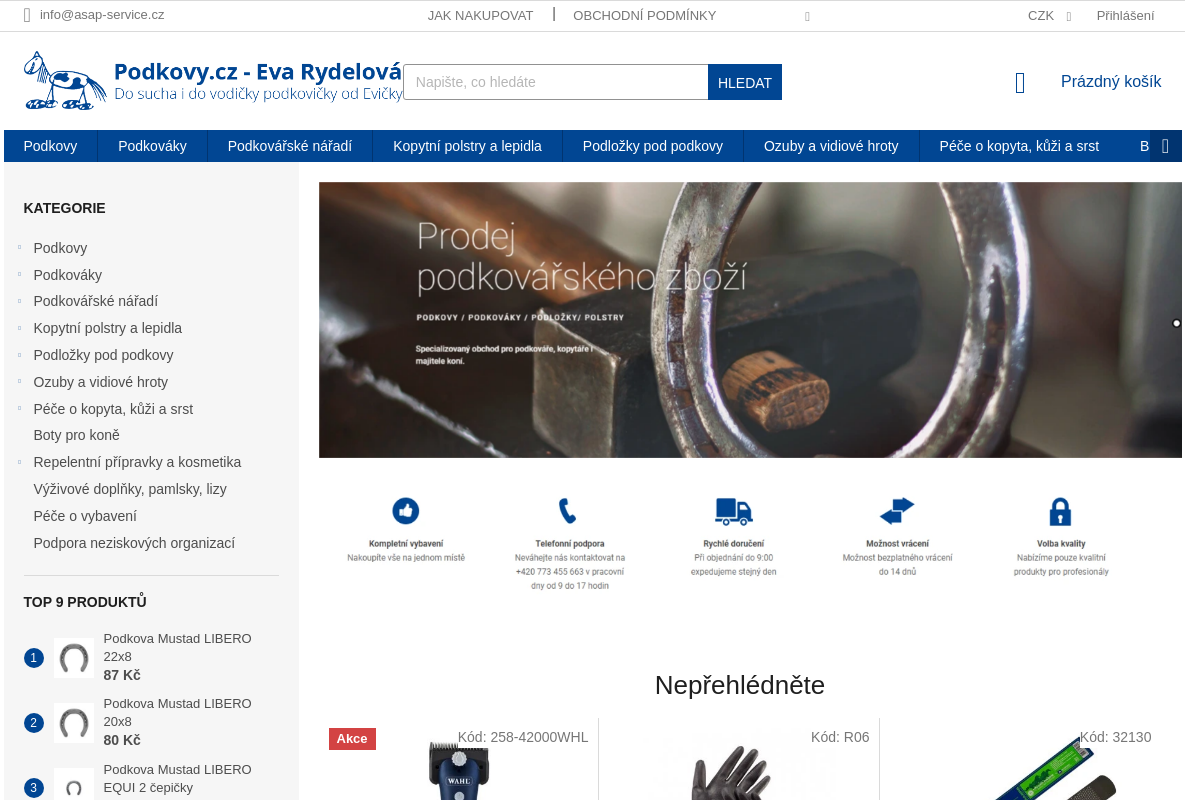The image size is (1200, 800).
Task: Expand Podkováky sidebar category bullet
Action: [19, 275]
